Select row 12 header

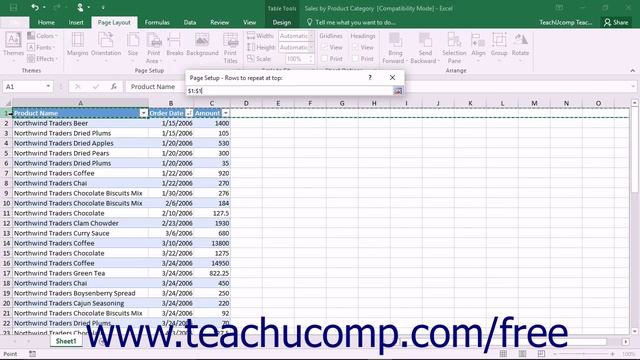point(6,223)
